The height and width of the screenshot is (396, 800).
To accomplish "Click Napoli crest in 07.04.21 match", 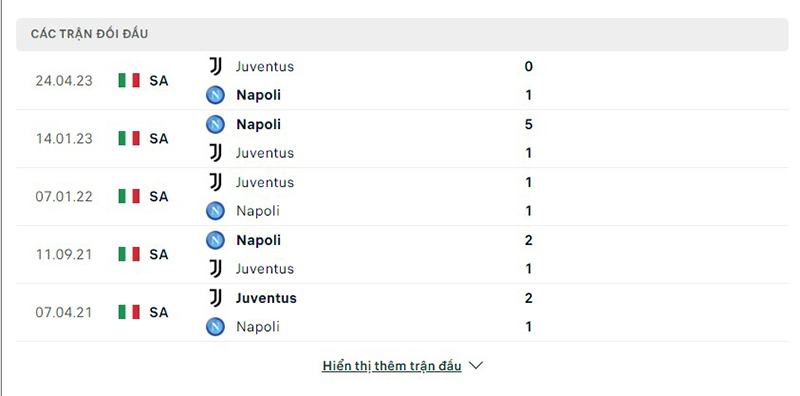I will pyautogui.click(x=215, y=327).
